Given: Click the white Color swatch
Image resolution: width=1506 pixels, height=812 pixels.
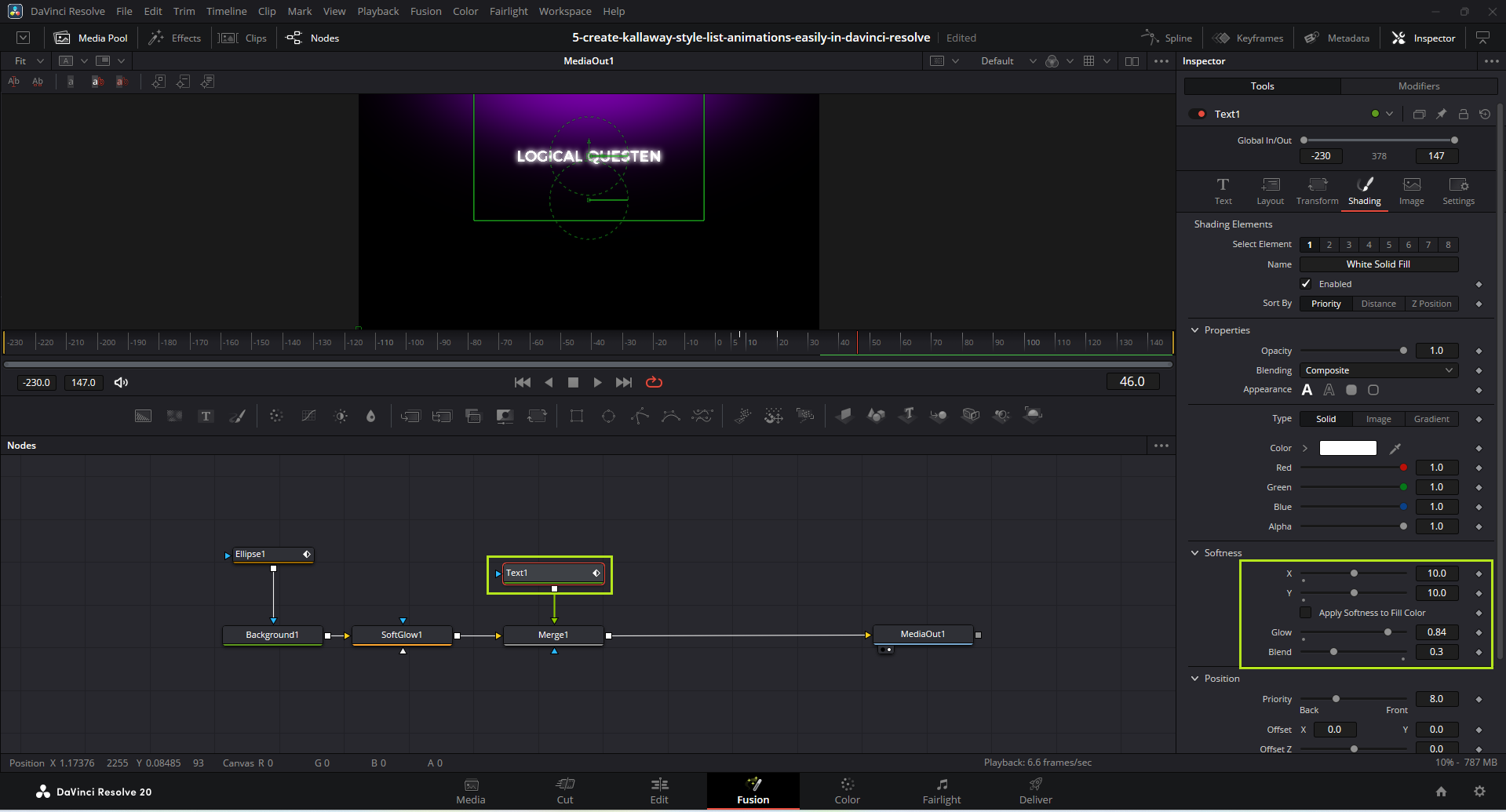Looking at the screenshot, I should tap(1347, 448).
